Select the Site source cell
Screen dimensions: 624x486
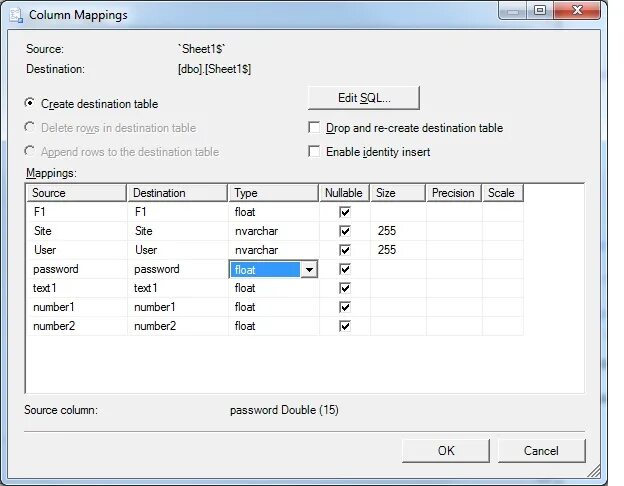click(77, 231)
